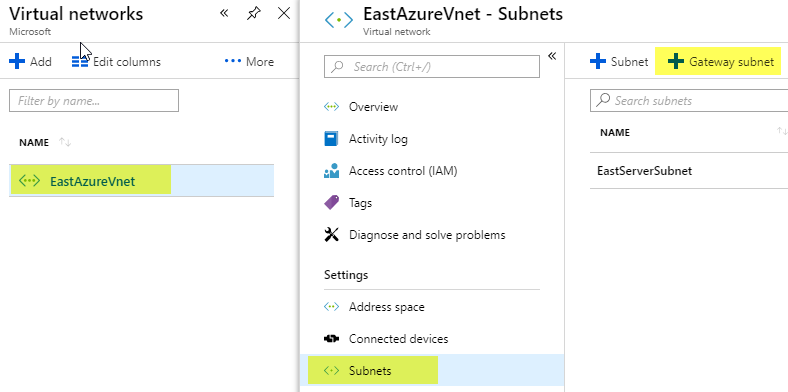Click the purple Tags icon

click(x=332, y=203)
